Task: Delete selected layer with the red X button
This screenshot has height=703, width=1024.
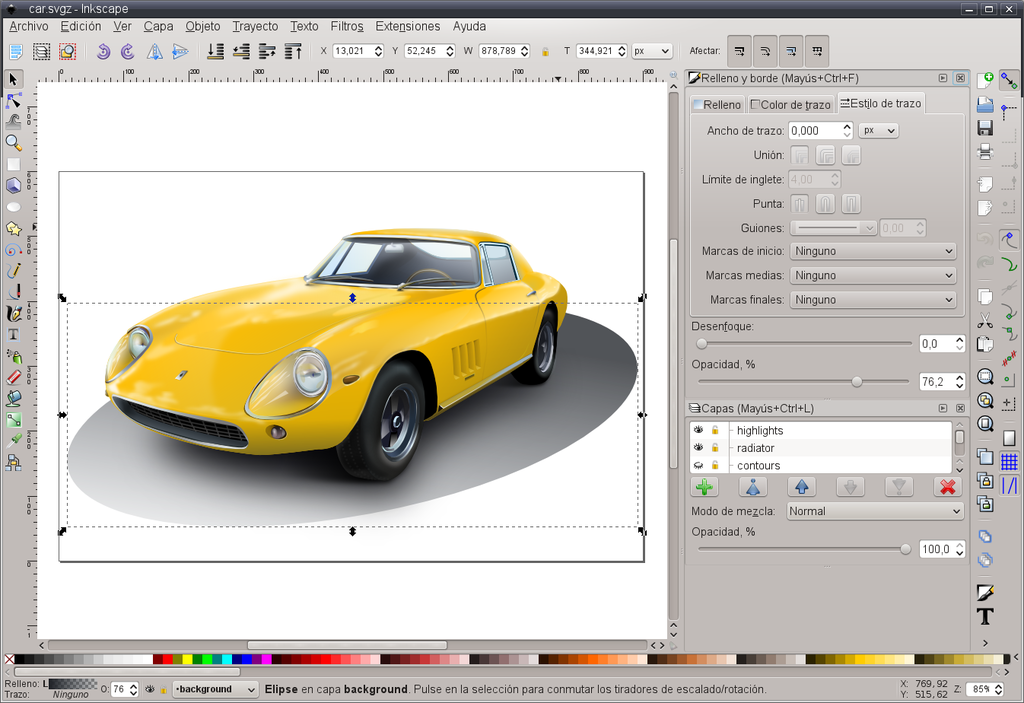Action: point(949,486)
